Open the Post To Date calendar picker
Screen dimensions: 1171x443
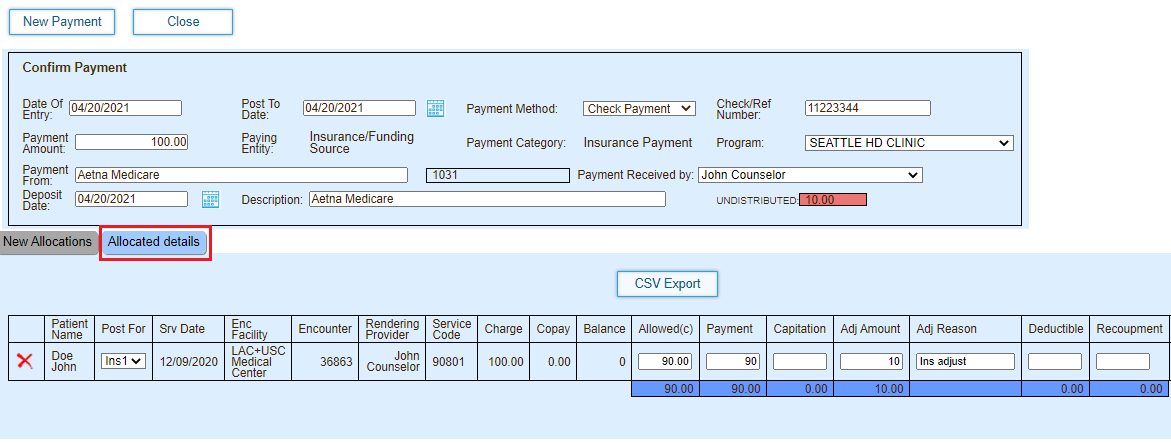pos(435,108)
